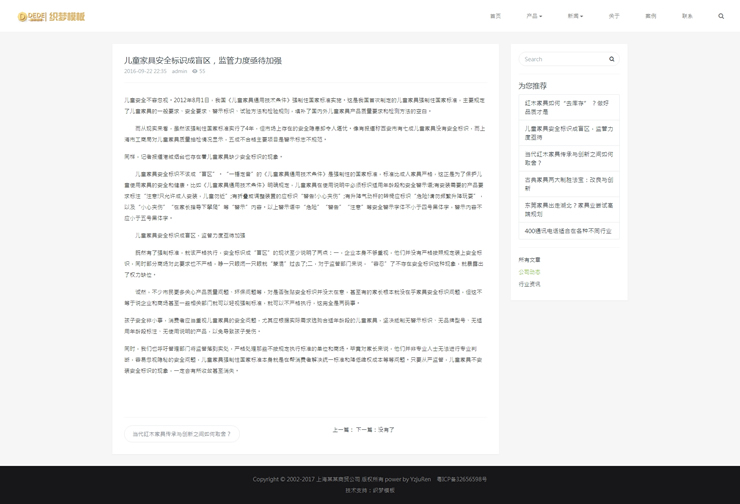Open recommended article 古典家具两大制胜法宝
Image resolution: width=740 pixels, height=504 pixels.
[568, 183]
